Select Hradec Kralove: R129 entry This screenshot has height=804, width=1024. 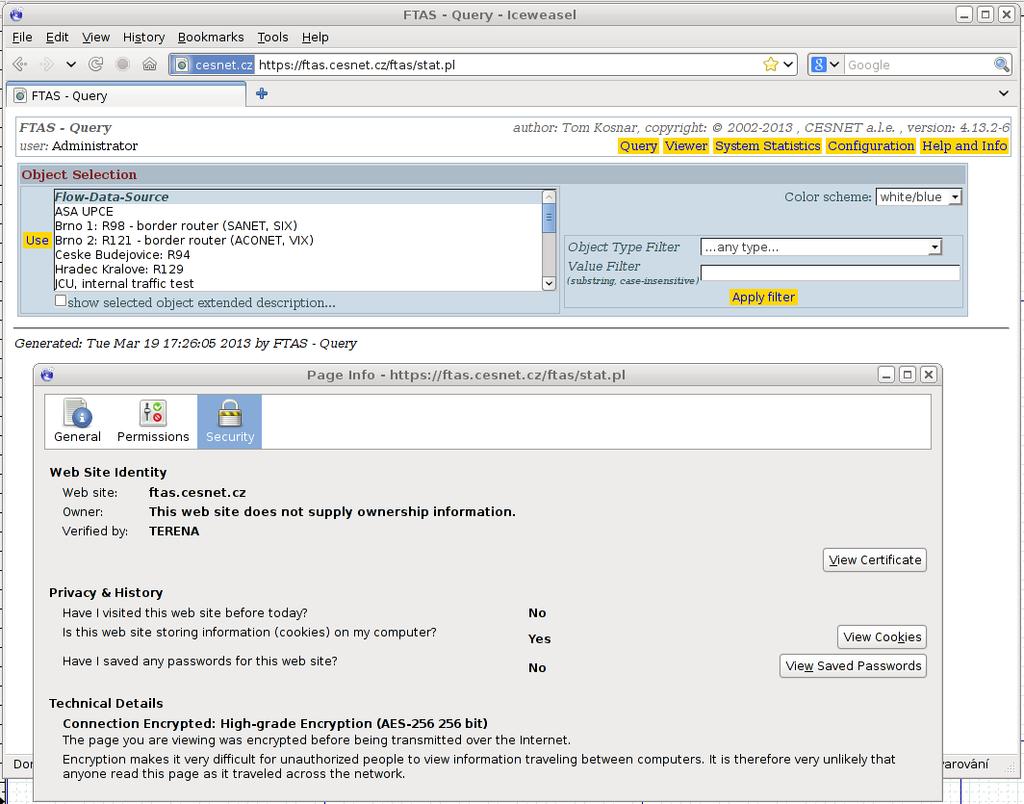298,269
